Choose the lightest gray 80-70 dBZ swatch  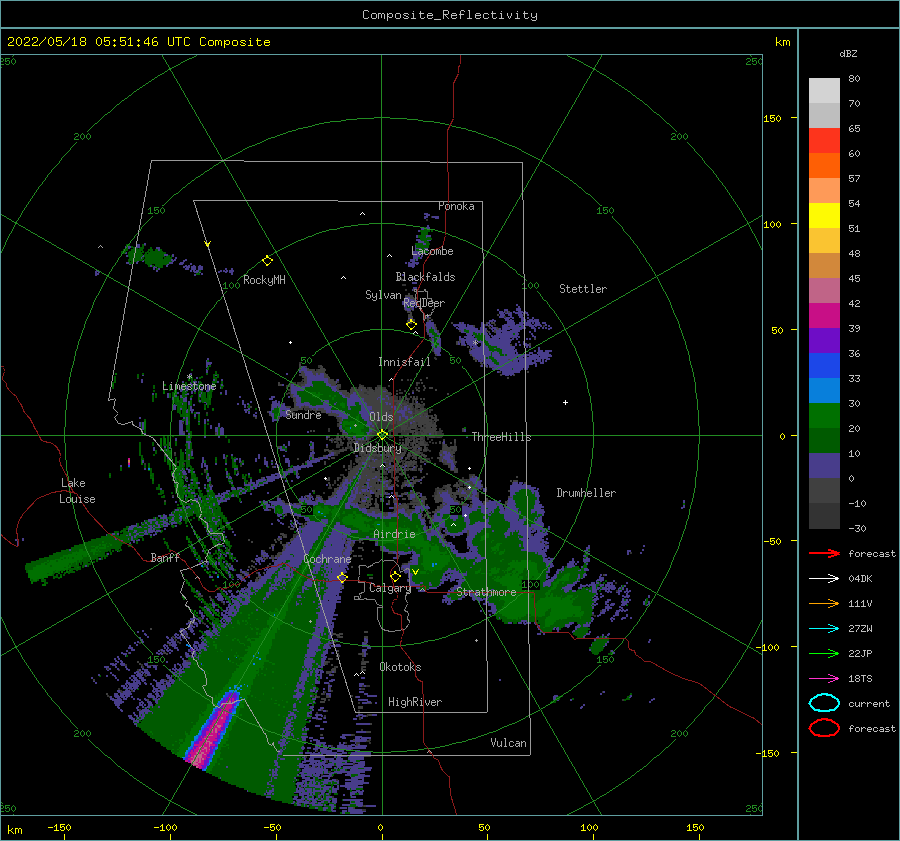click(x=824, y=91)
